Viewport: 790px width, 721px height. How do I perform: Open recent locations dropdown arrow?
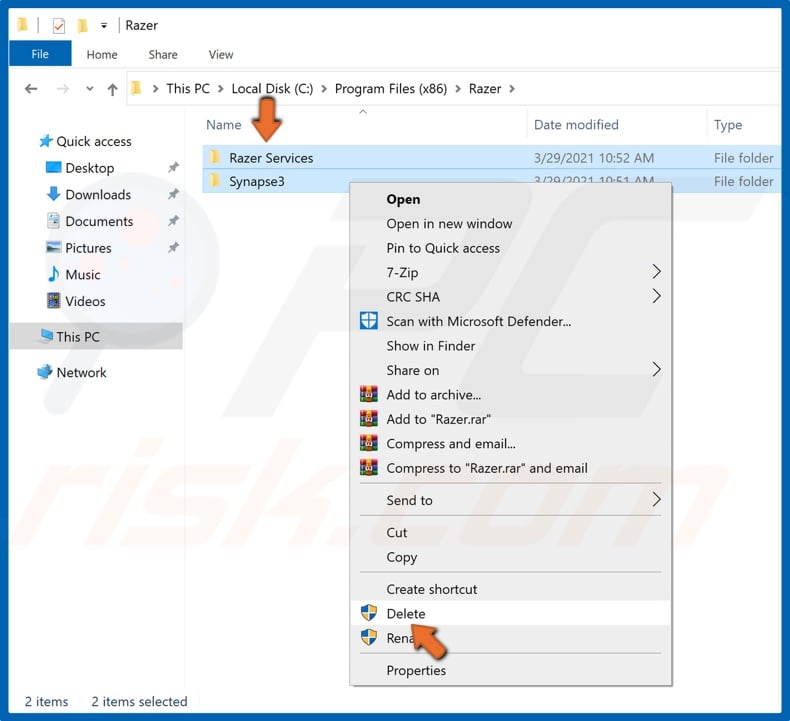pyautogui.click(x=90, y=89)
